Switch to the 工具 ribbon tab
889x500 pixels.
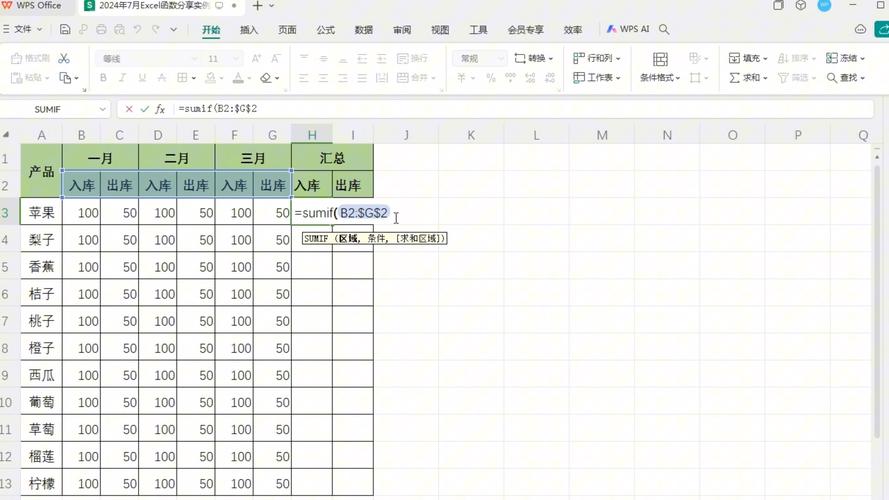(x=478, y=29)
